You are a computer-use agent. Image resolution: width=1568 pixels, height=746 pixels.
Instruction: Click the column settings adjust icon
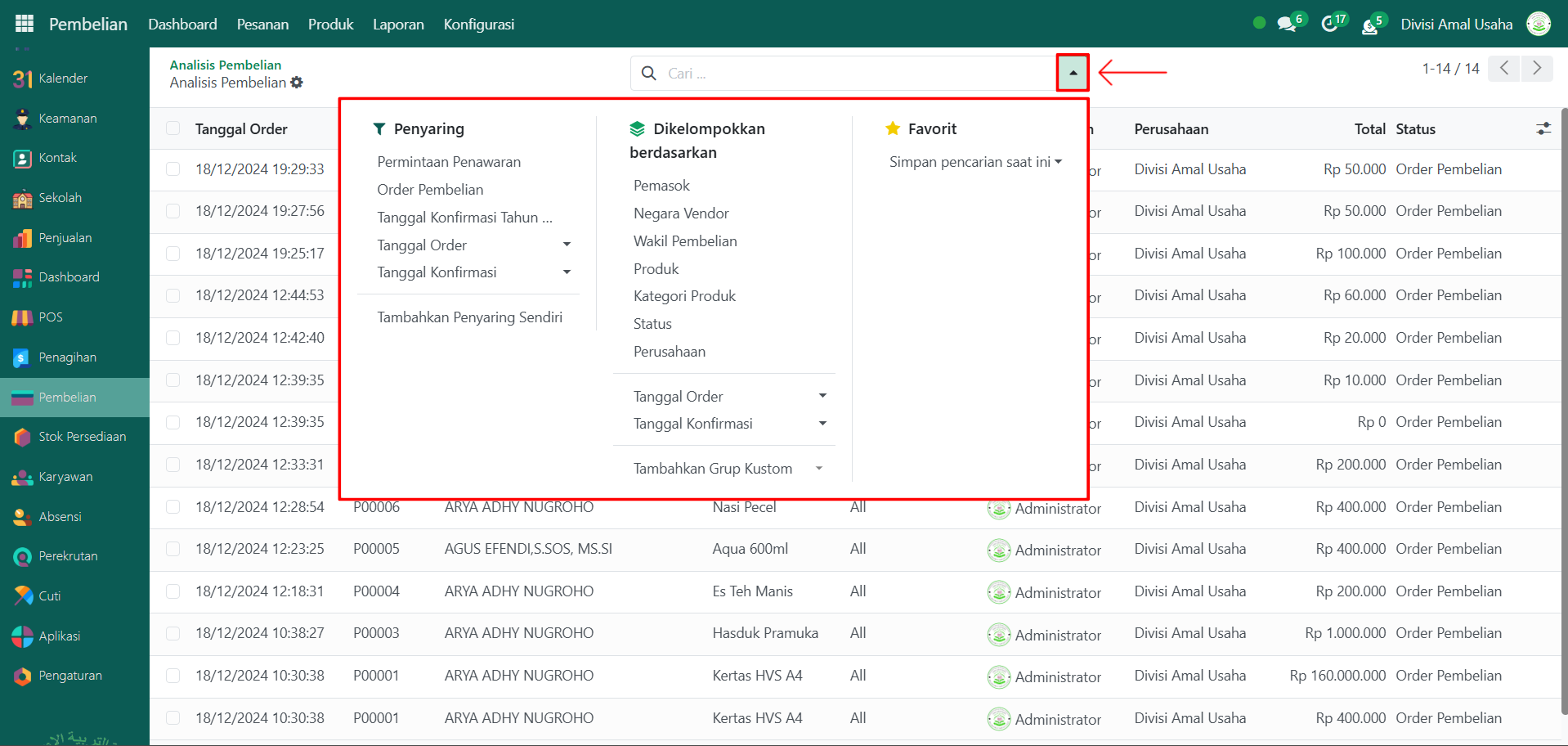[1543, 129]
